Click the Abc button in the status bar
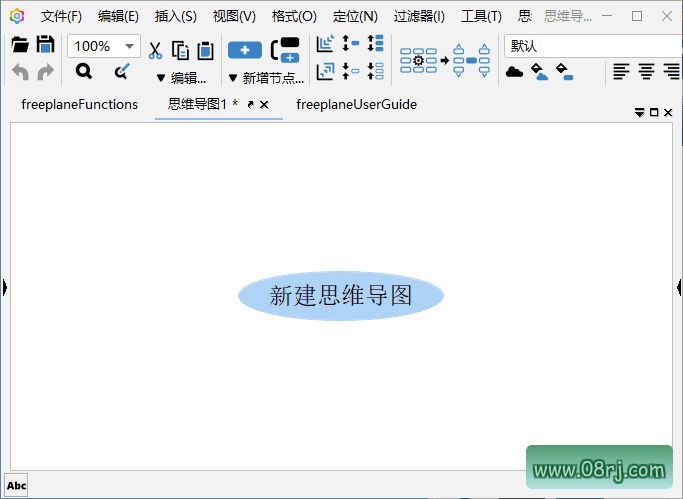The image size is (683, 499). pyautogui.click(x=17, y=486)
